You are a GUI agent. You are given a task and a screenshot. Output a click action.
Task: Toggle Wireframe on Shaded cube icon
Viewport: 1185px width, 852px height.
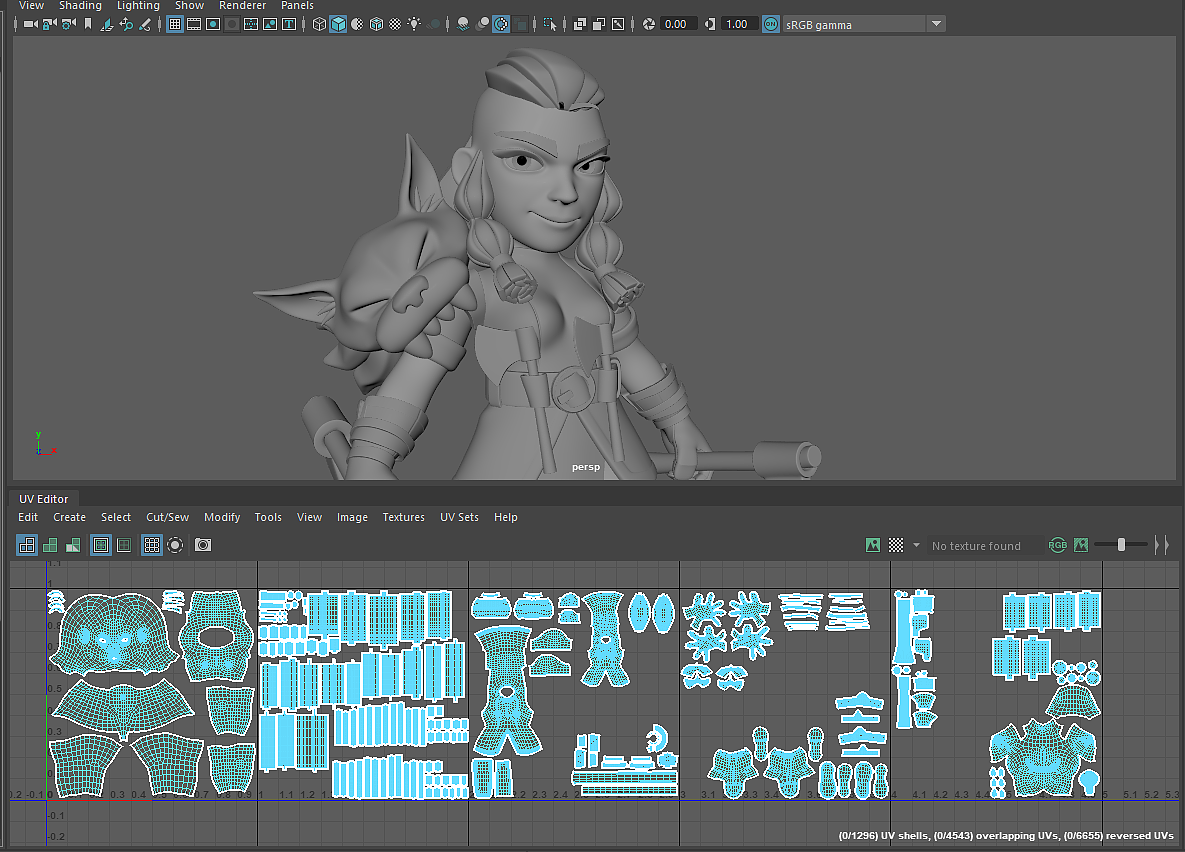click(x=376, y=24)
